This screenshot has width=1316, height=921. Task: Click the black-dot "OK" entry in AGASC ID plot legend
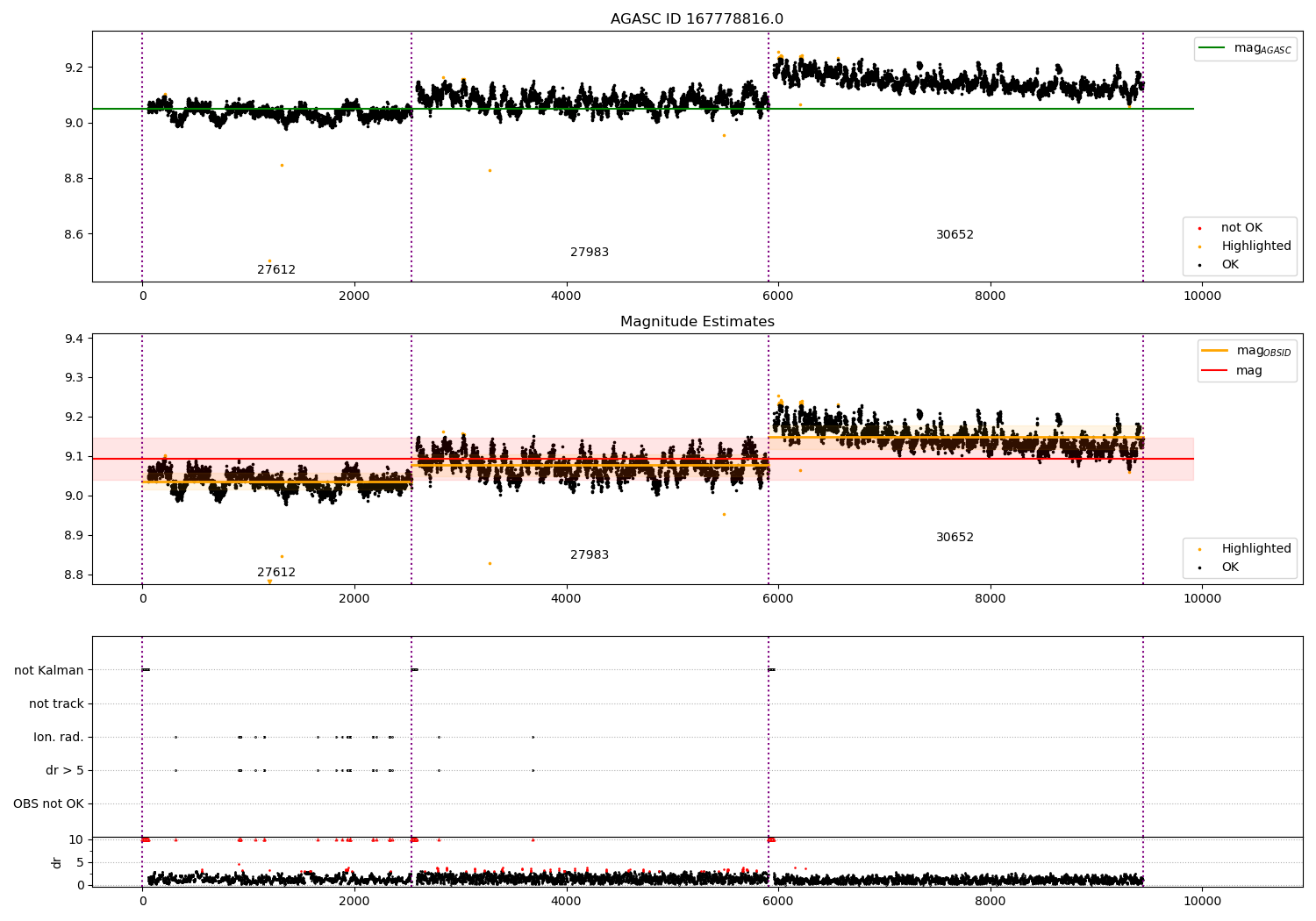[x=1230, y=265]
